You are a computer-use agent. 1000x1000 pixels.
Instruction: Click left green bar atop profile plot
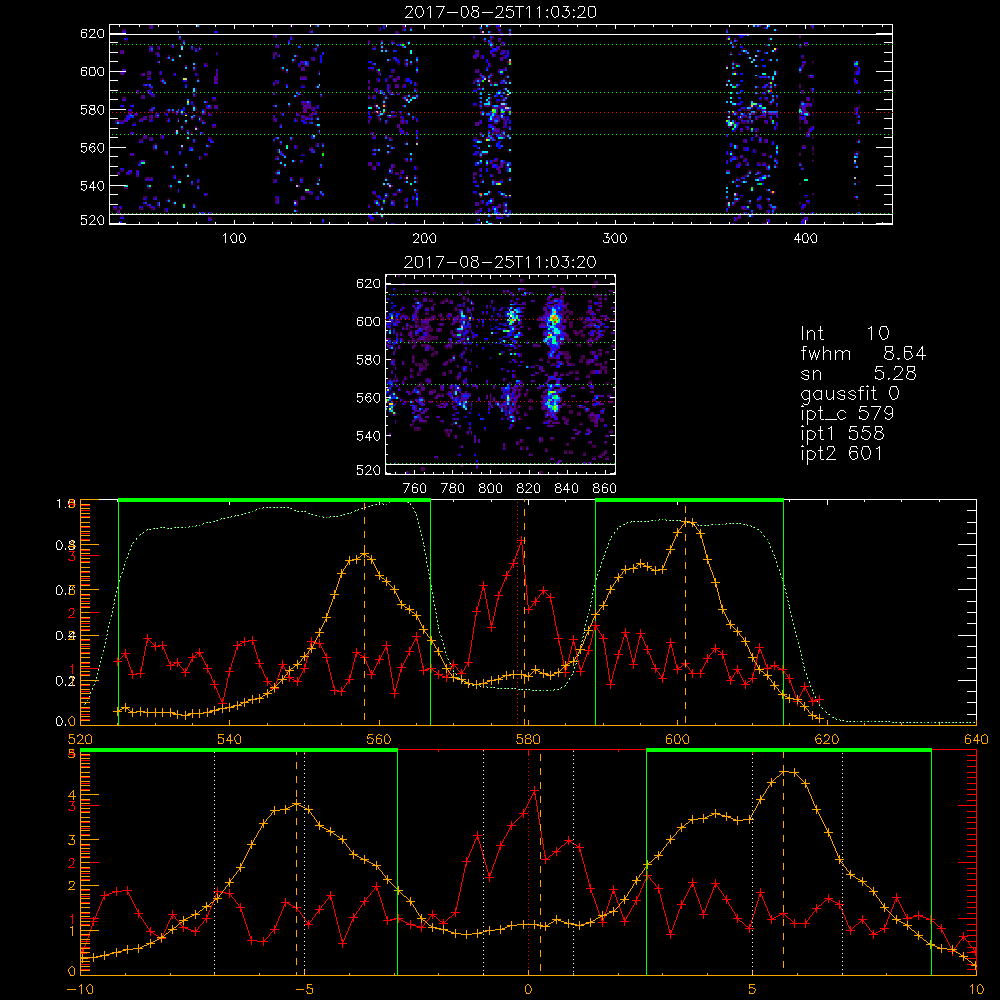click(274, 500)
